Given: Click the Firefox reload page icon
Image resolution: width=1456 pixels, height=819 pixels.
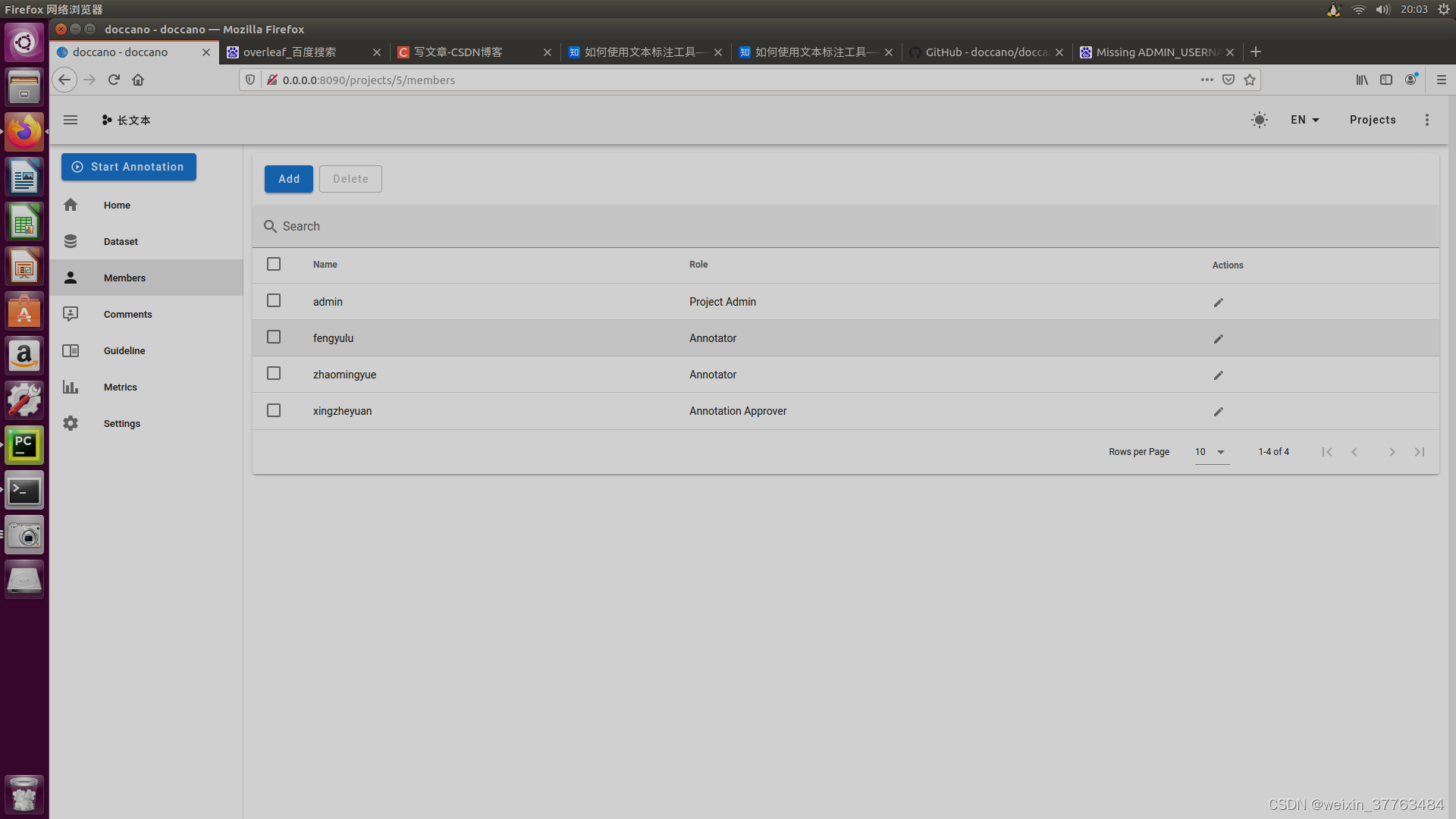Looking at the screenshot, I should (x=114, y=80).
